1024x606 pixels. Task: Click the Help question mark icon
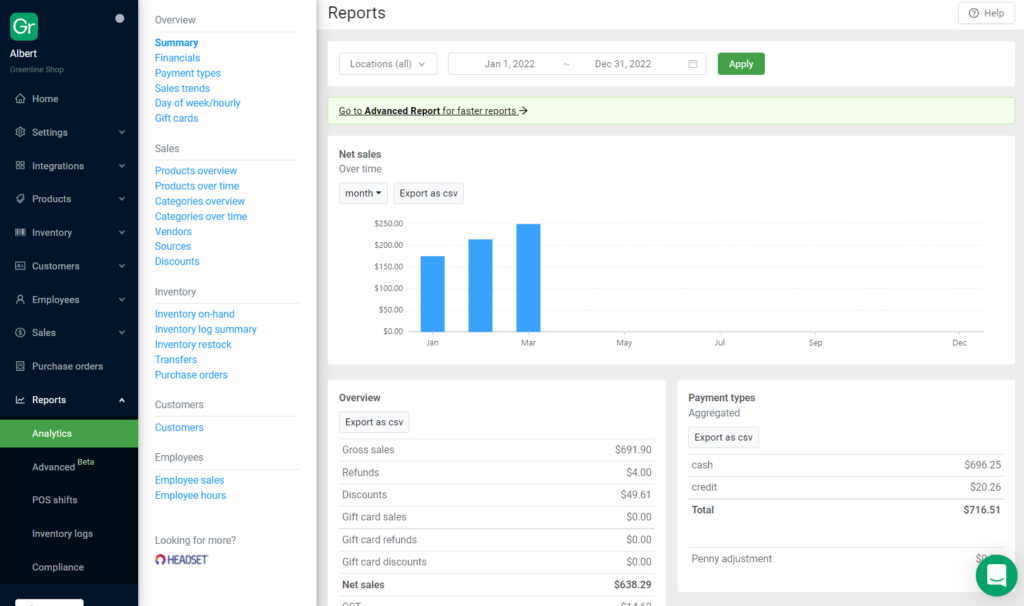point(974,13)
